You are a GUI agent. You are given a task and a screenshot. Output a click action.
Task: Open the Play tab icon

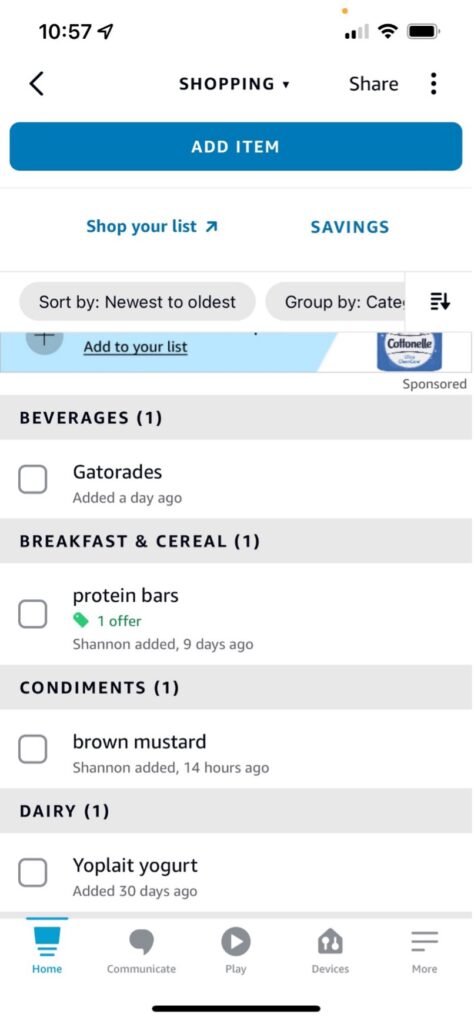236,942
